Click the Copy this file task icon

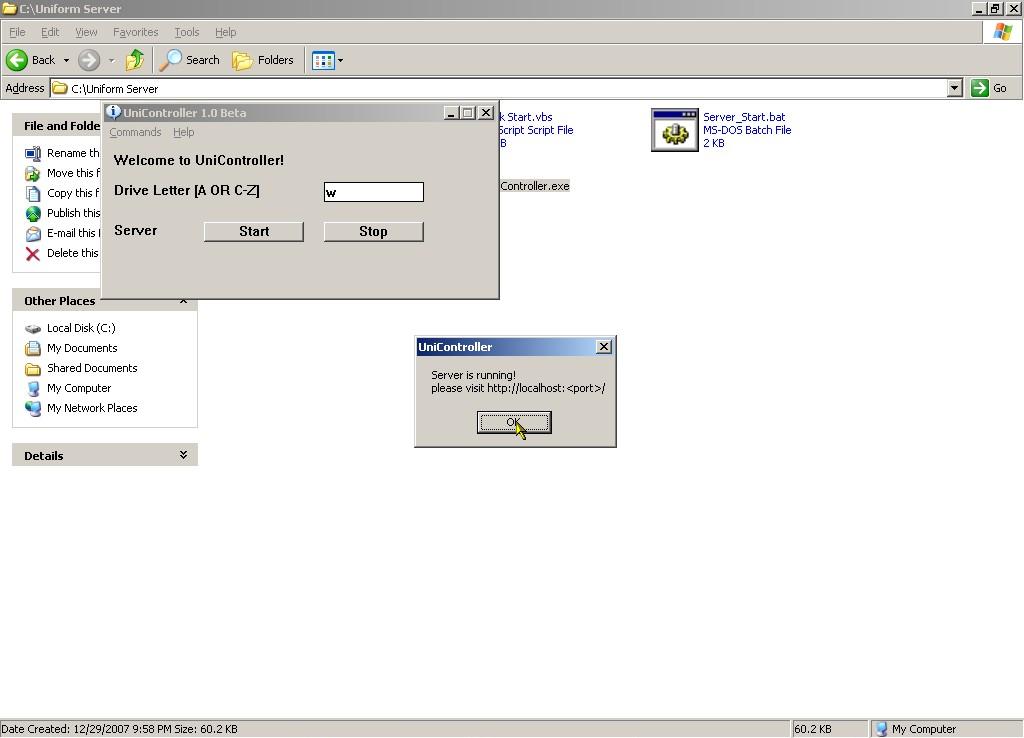pos(33,193)
